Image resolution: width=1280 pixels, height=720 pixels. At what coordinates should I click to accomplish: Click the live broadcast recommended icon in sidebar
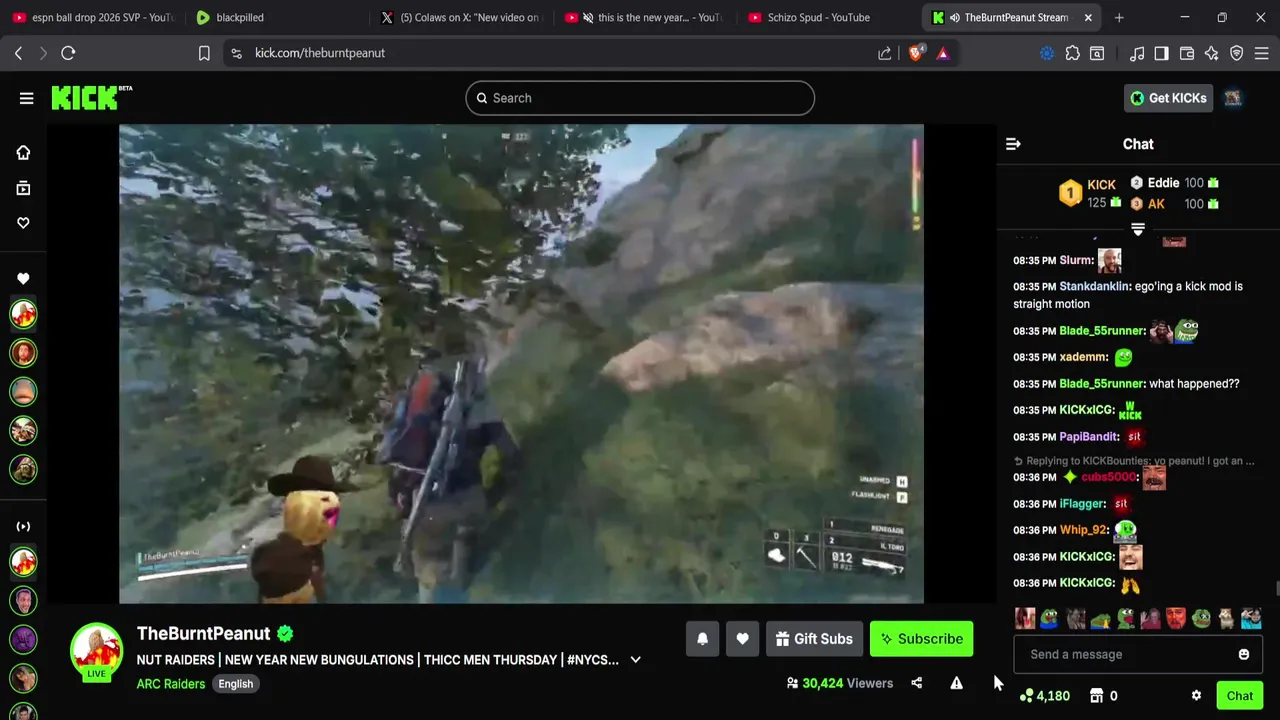coord(23,527)
